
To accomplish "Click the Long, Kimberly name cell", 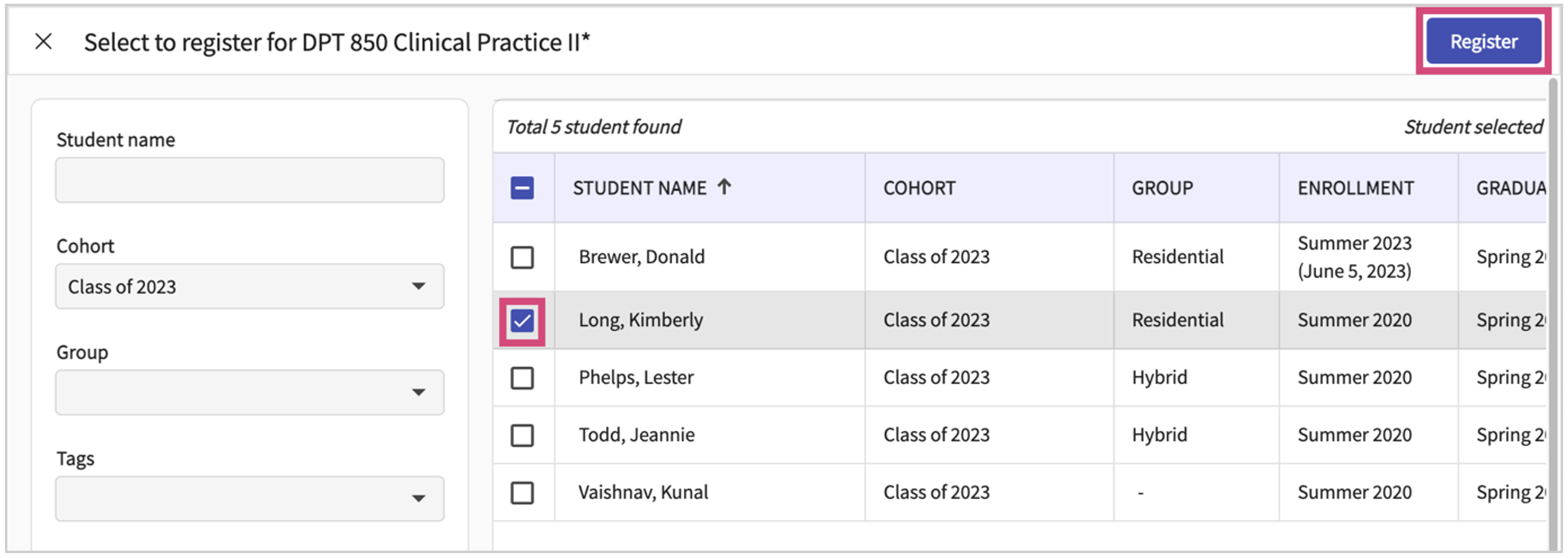I will 640,320.
